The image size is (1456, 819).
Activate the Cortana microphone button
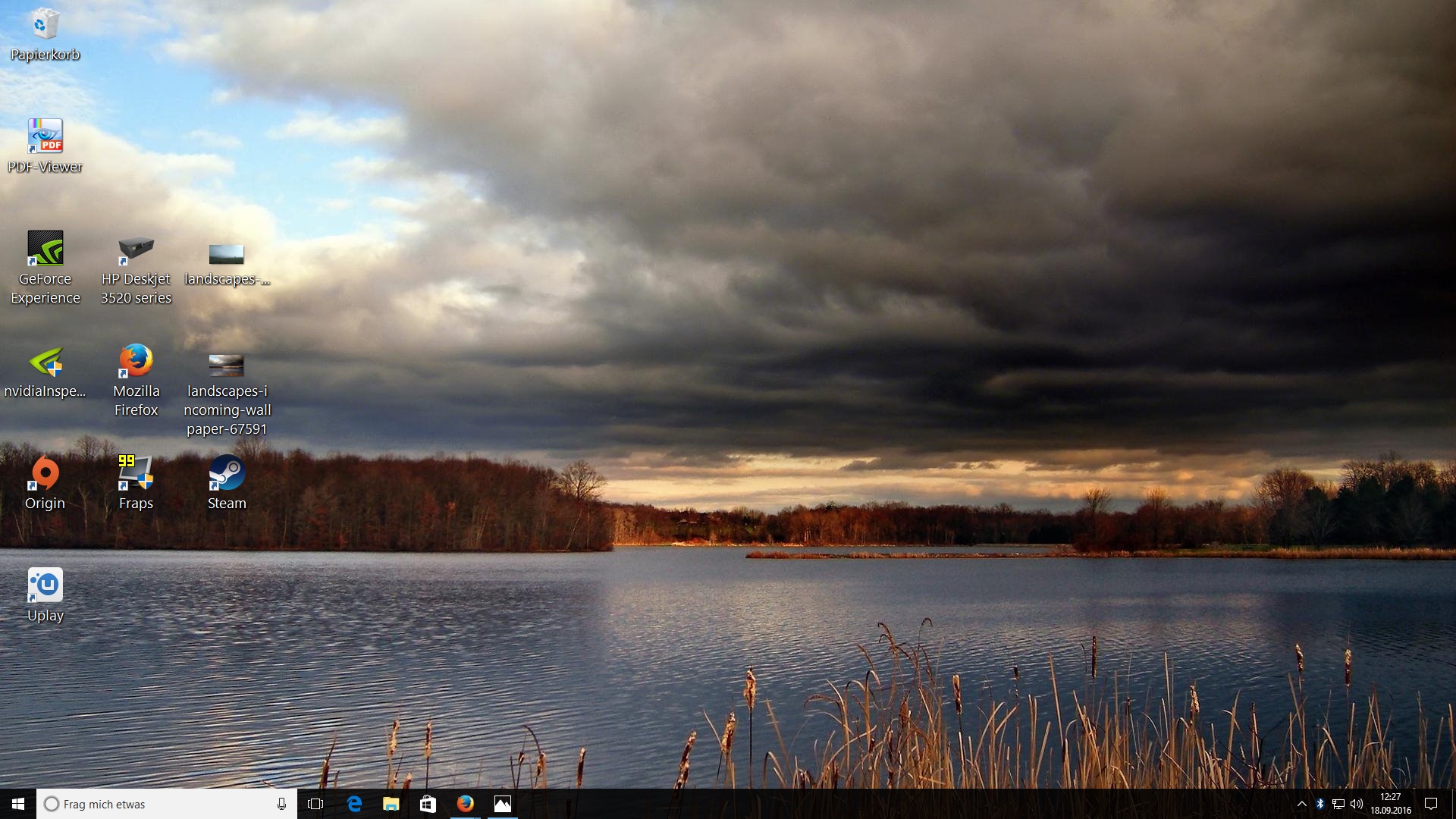coord(281,804)
